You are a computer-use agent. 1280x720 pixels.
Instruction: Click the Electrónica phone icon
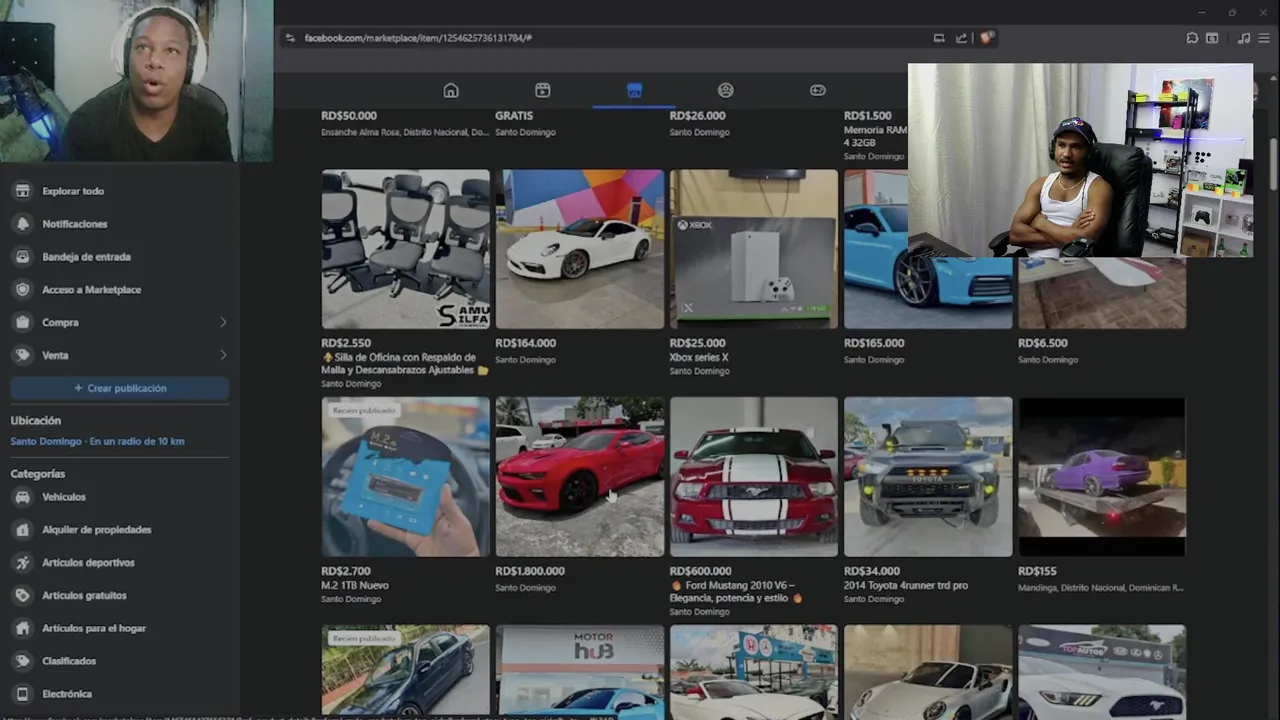click(22, 694)
